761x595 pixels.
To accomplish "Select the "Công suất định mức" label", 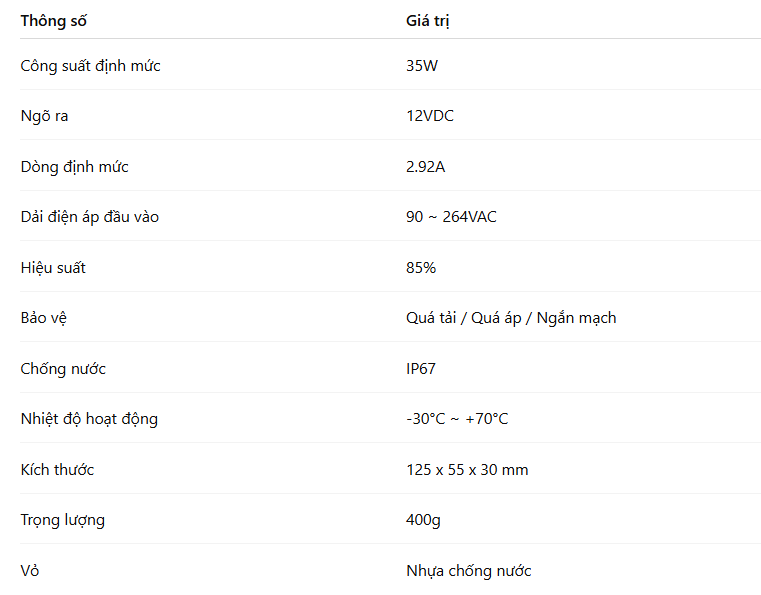I will (x=90, y=66).
